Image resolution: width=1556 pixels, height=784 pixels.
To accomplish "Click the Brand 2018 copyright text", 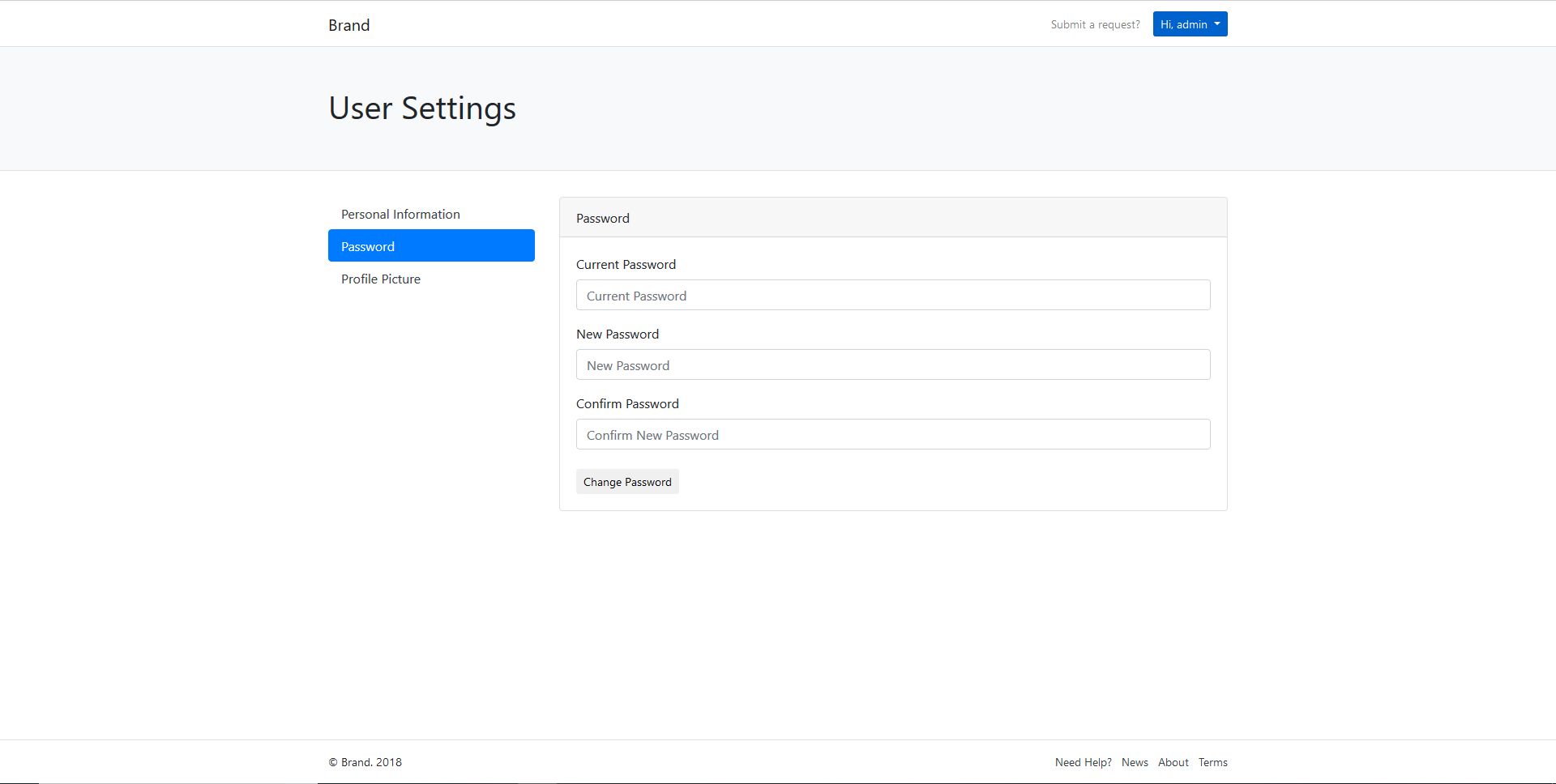I will [x=365, y=762].
